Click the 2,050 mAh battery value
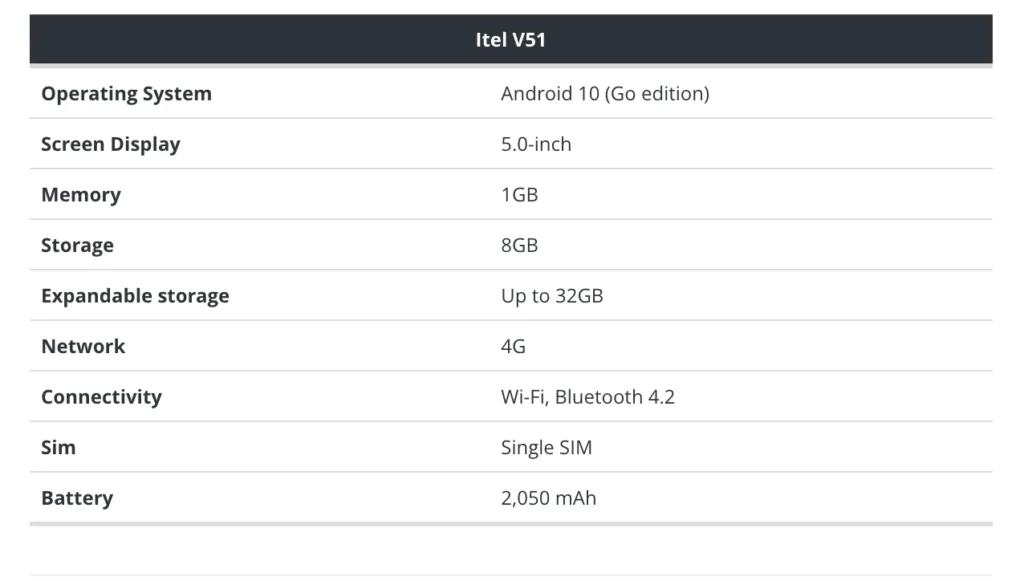Image resolution: width=1024 pixels, height=581 pixels. [x=548, y=498]
